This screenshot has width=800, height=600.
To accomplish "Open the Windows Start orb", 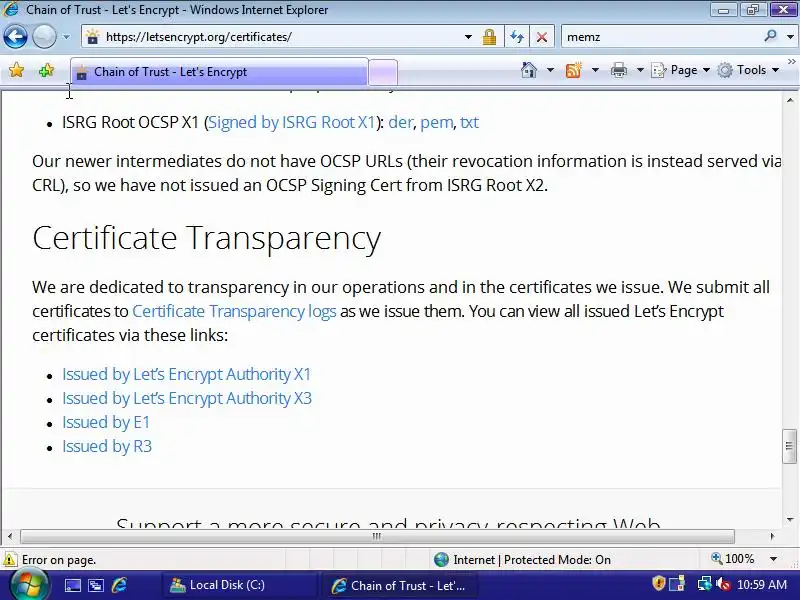I will pyautogui.click(x=28, y=585).
